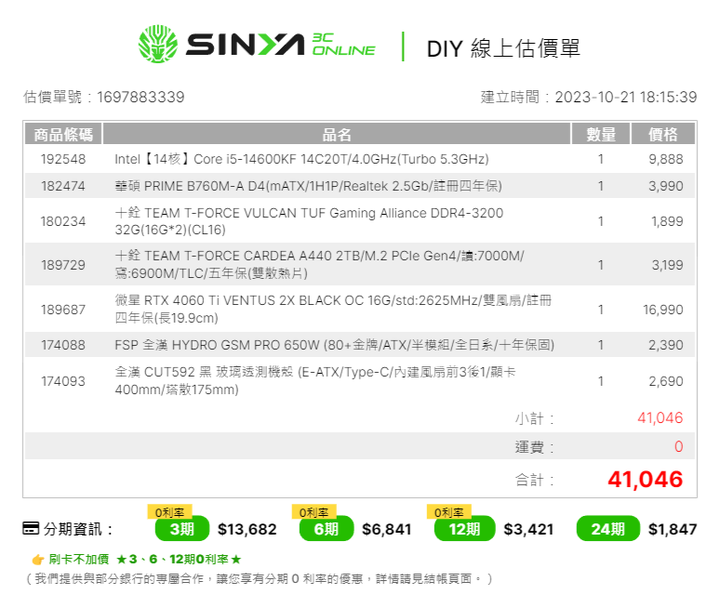720x608 pixels.
Task: Click the quantity in the i5-14600KF row
Action: pyautogui.click(x=601, y=159)
